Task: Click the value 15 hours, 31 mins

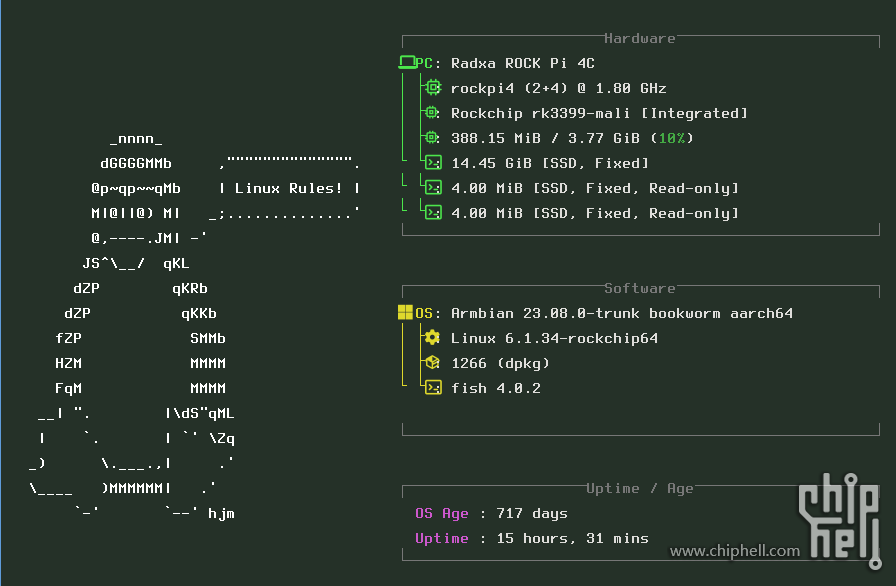Action: (x=572, y=539)
